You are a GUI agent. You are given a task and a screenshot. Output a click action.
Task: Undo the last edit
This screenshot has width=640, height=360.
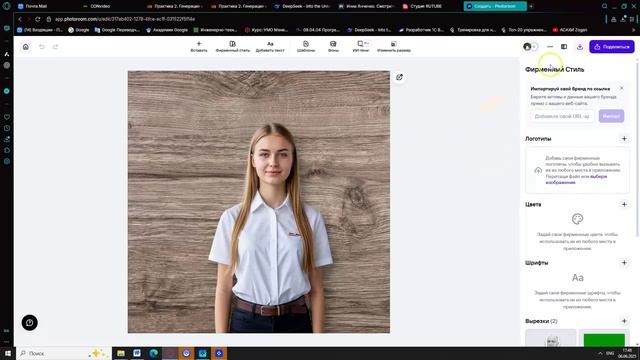point(42,47)
